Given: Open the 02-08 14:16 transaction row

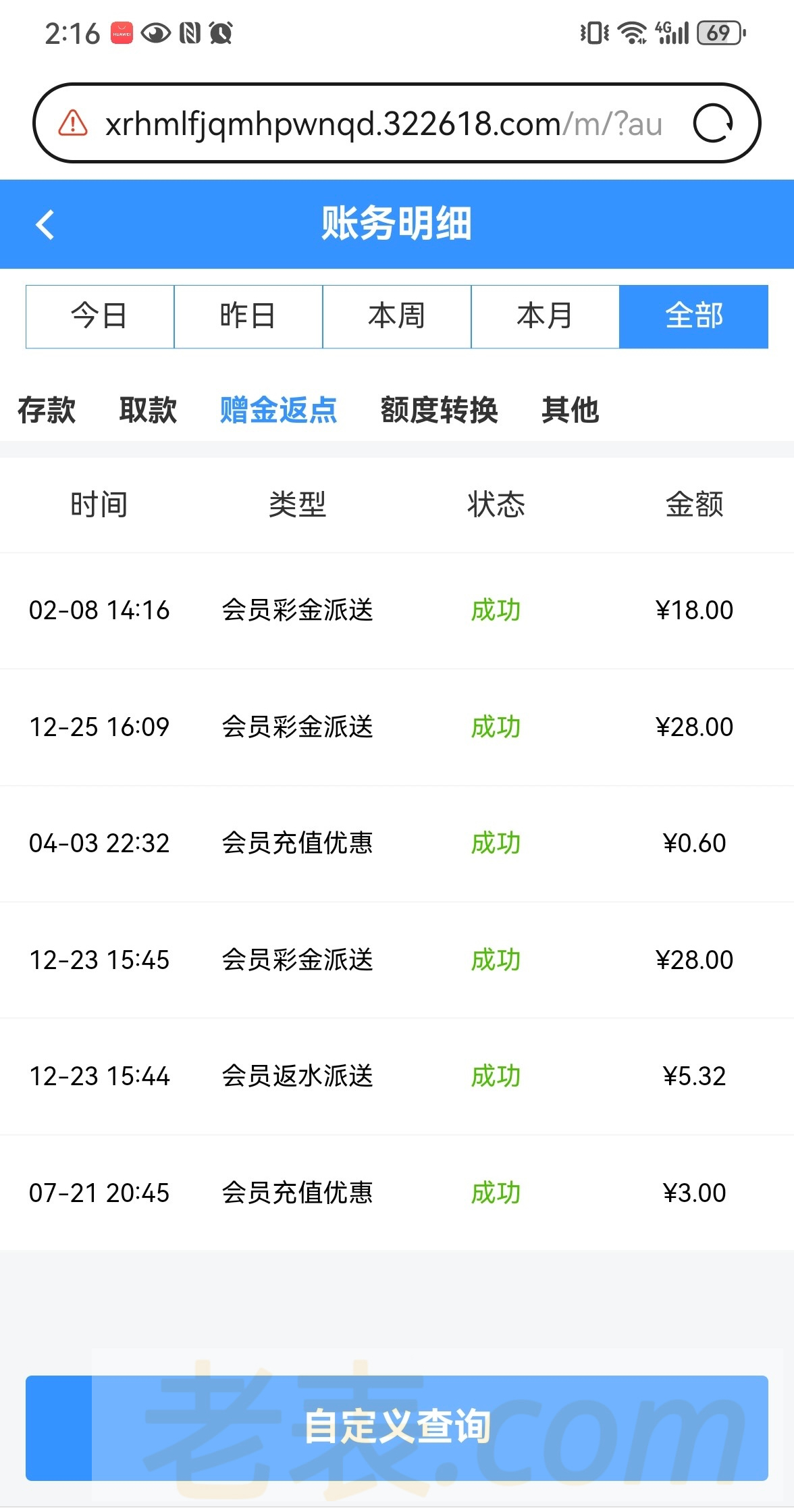Looking at the screenshot, I should pyautogui.click(x=397, y=610).
